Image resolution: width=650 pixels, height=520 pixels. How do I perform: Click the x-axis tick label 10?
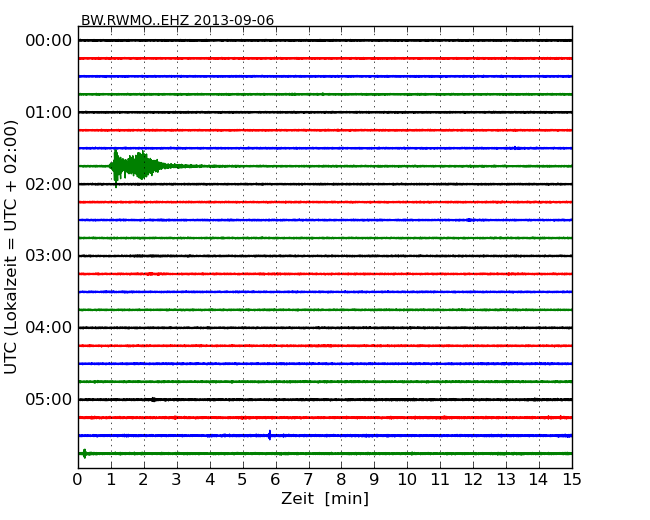point(407,479)
